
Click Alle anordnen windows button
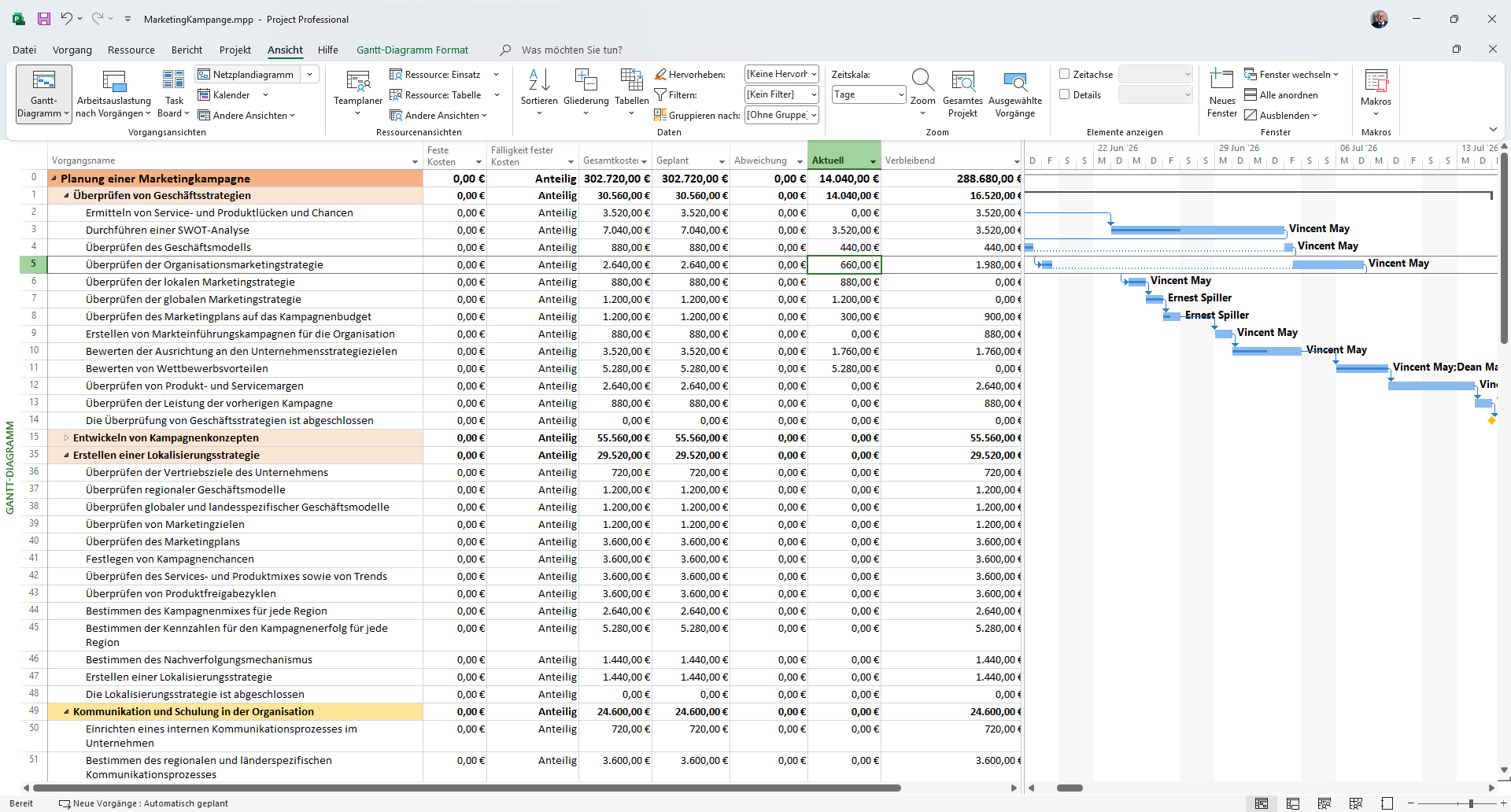[x=1281, y=95]
